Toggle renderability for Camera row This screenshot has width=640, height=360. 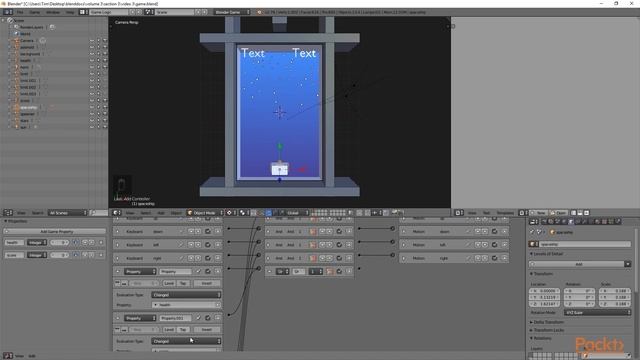click(x=105, y=40)
